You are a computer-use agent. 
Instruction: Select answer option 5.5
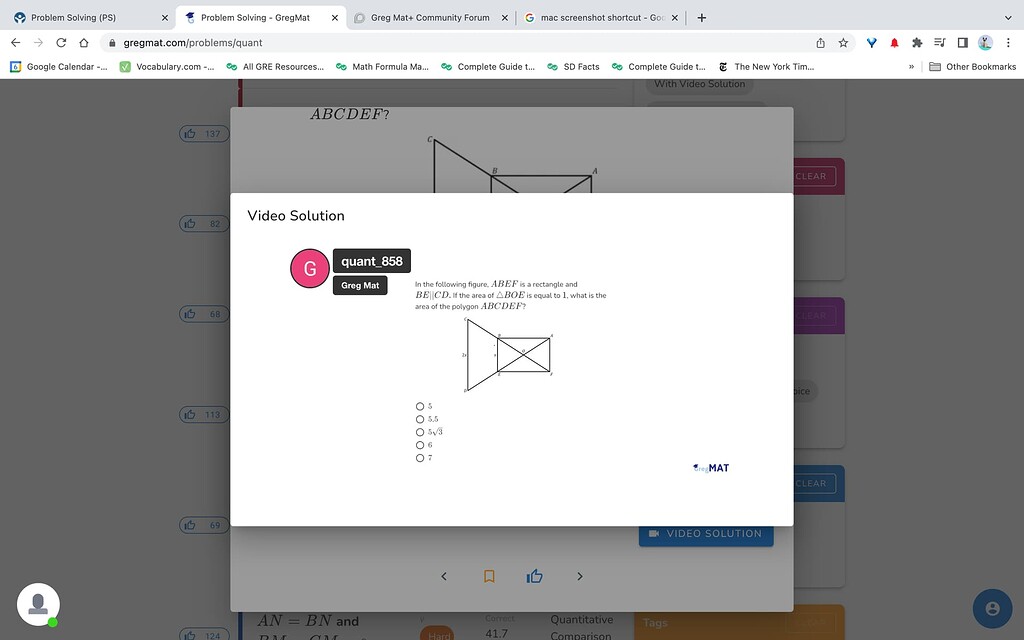(420, 419)
